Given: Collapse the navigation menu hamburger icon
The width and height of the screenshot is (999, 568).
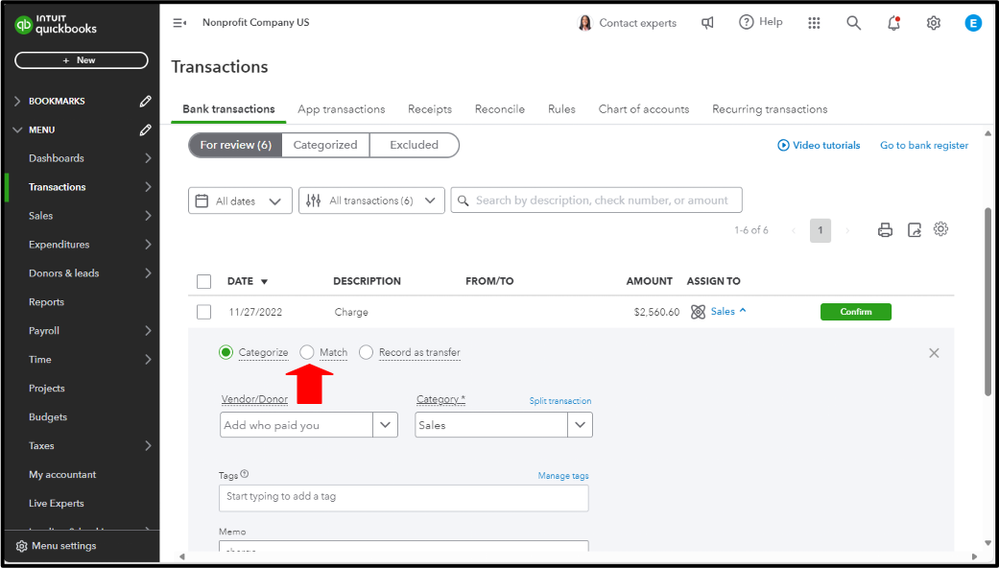Looking at the screenshot, I should (180, 23).
